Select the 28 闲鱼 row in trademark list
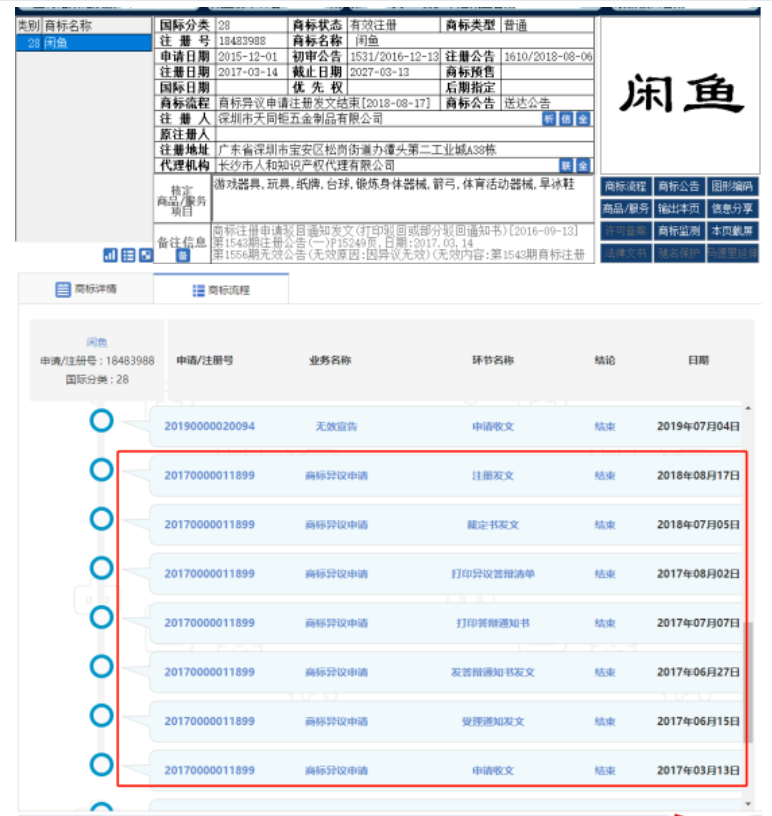 (84, 43)
